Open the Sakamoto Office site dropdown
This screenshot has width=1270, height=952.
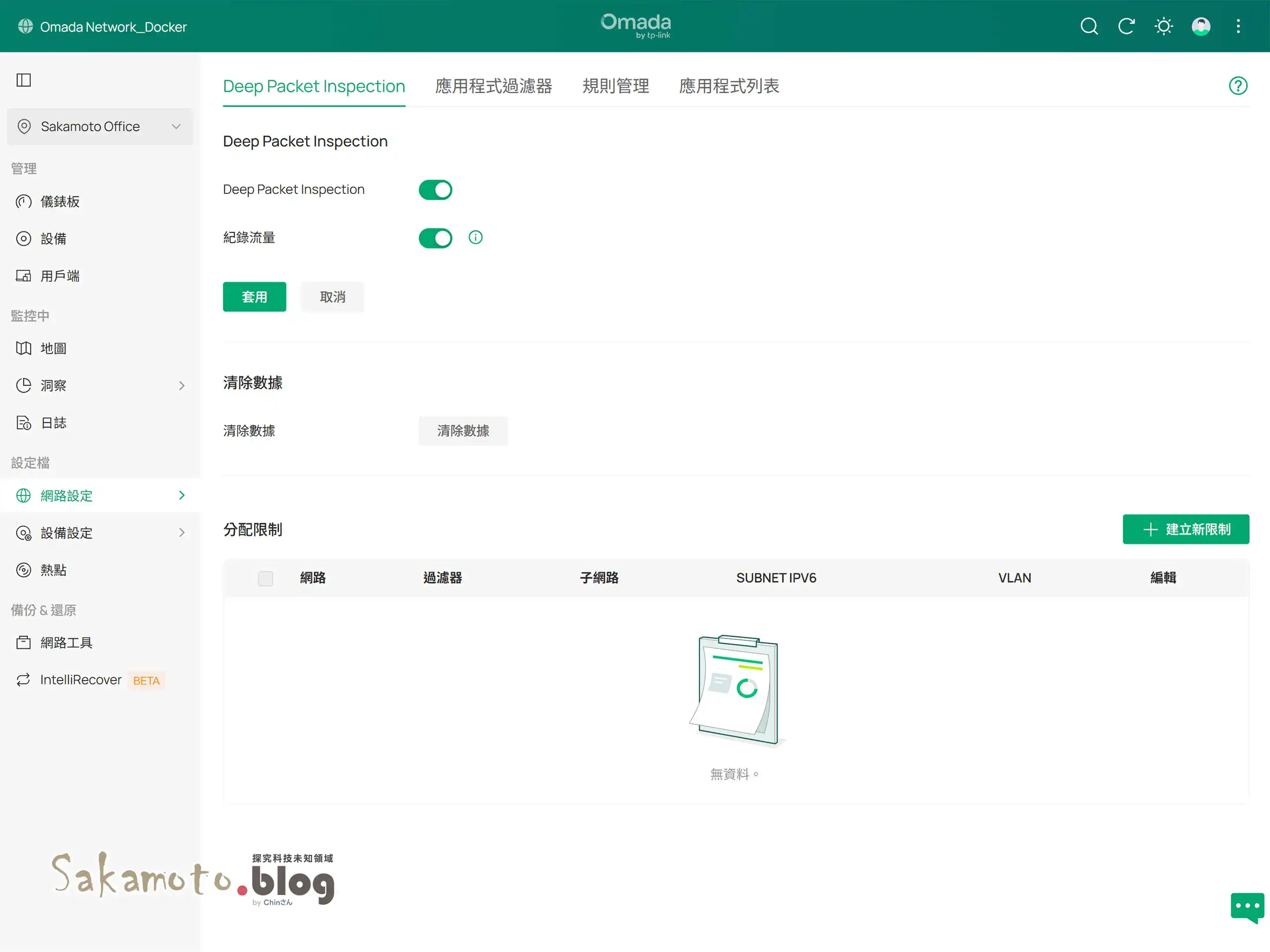tap(100, 127)
